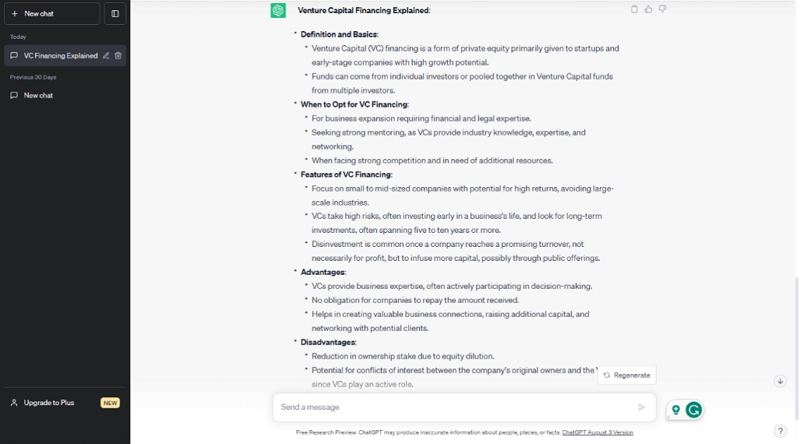
Task: Open the ChatGPT August 3 Version link
Action: point(597,433)
